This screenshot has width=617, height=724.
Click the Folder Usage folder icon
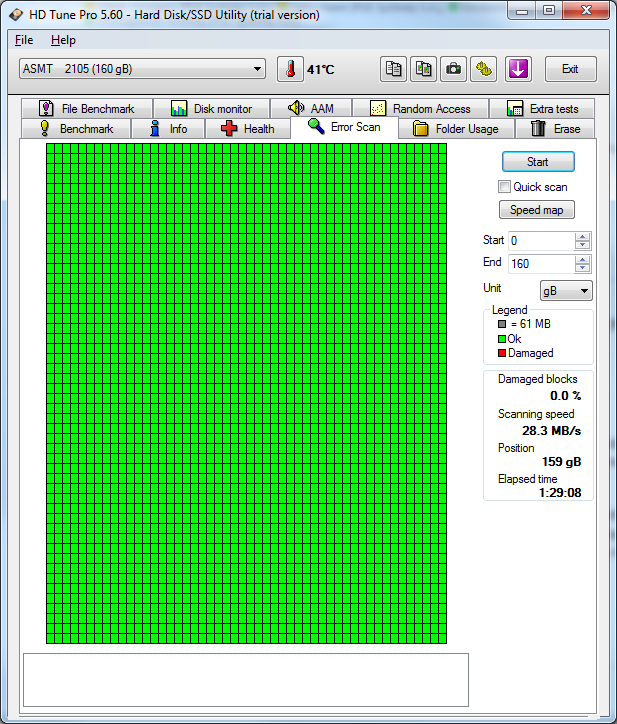point(420,128)
